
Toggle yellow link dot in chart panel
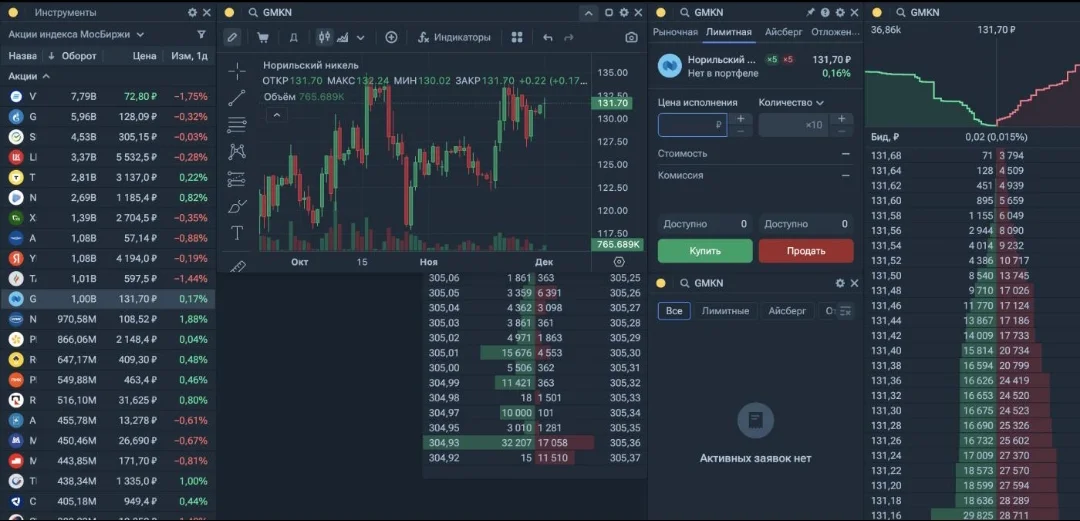pyautogui.click(x=229, y=12)
